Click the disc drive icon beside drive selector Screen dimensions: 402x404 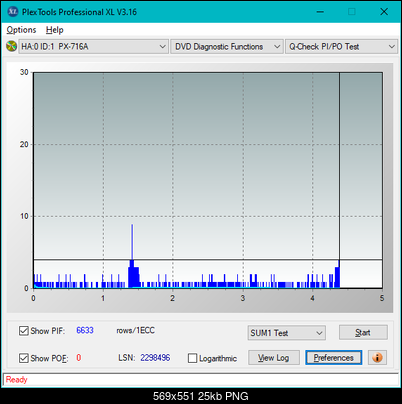11,46
